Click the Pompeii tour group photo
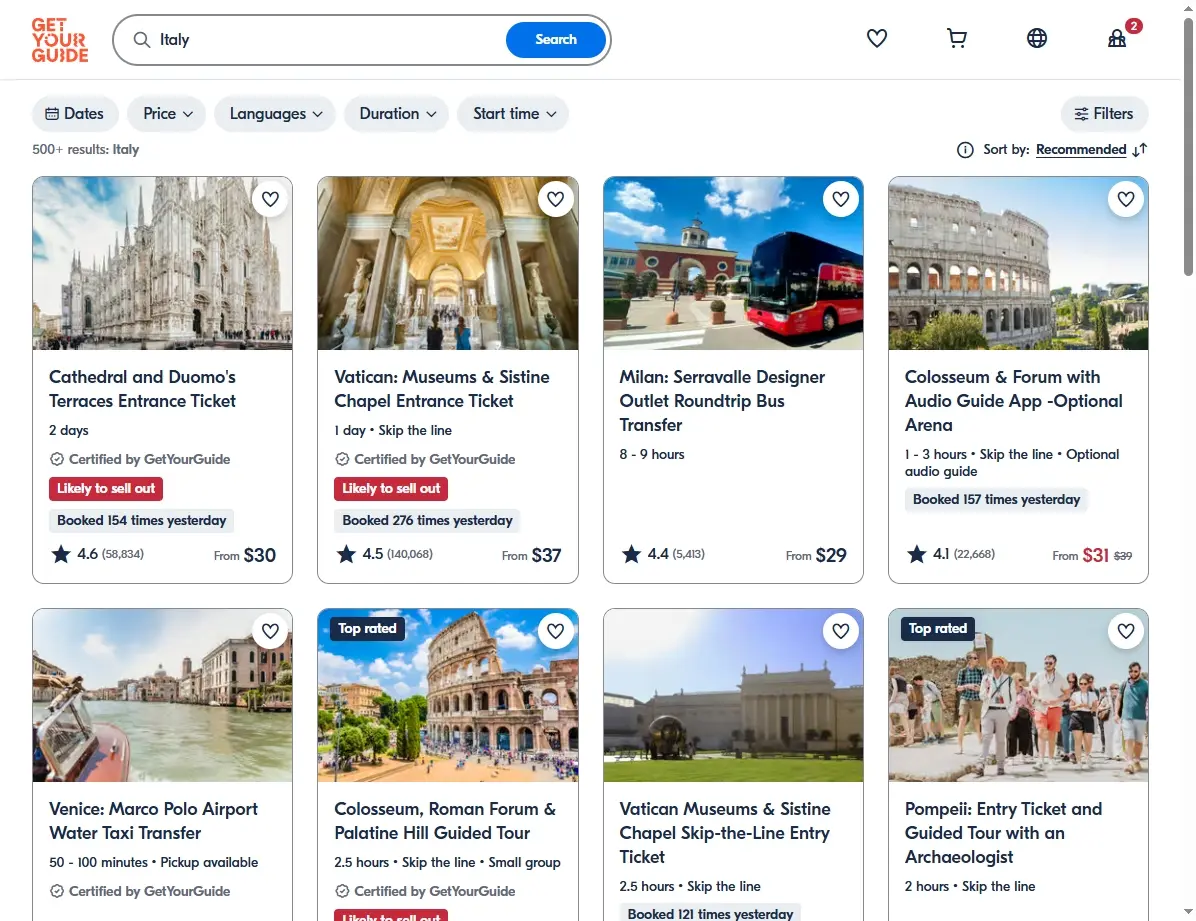 pyautogui.click(x=1018, y=695)
